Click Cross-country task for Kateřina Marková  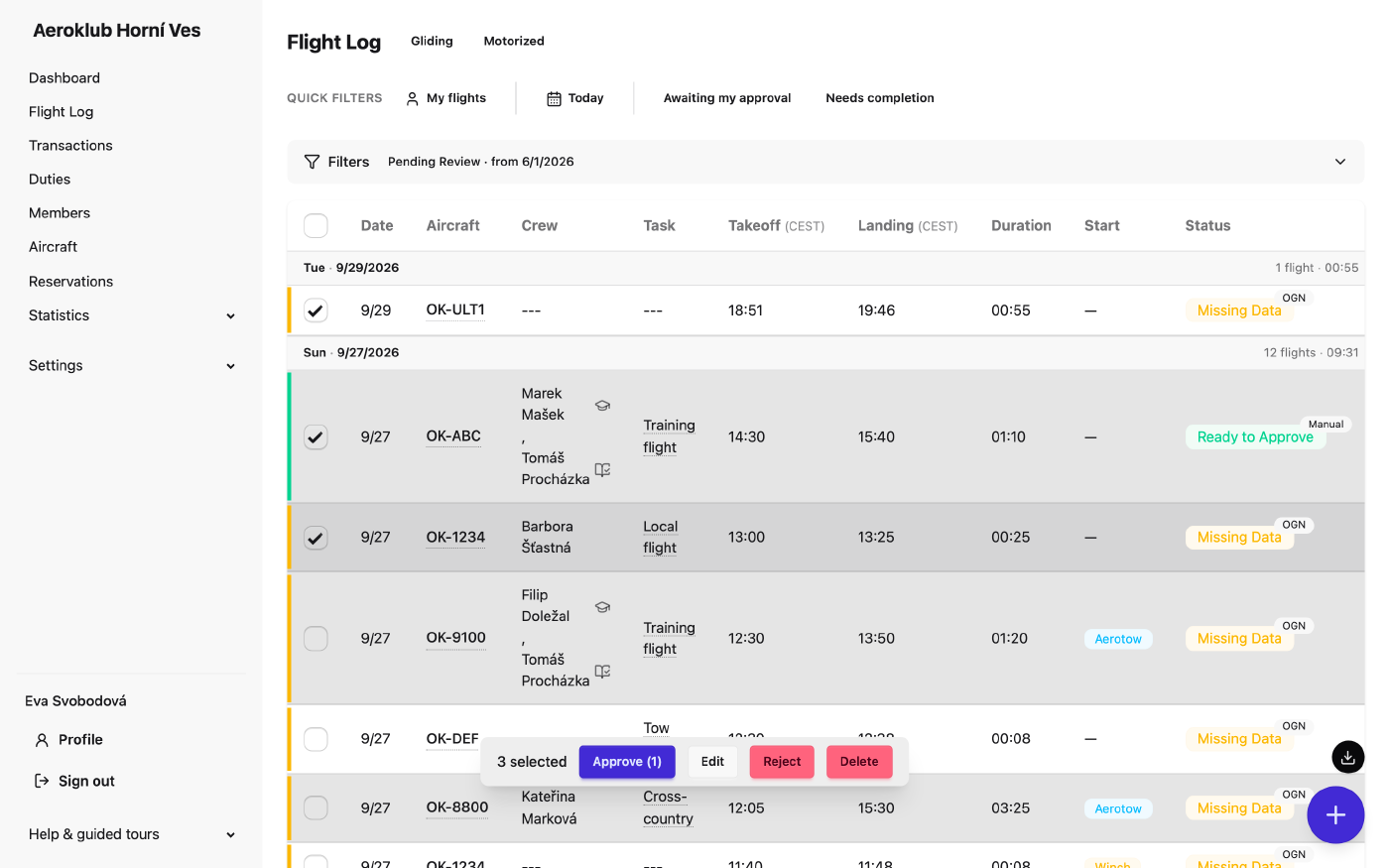(x=668, y=808)
